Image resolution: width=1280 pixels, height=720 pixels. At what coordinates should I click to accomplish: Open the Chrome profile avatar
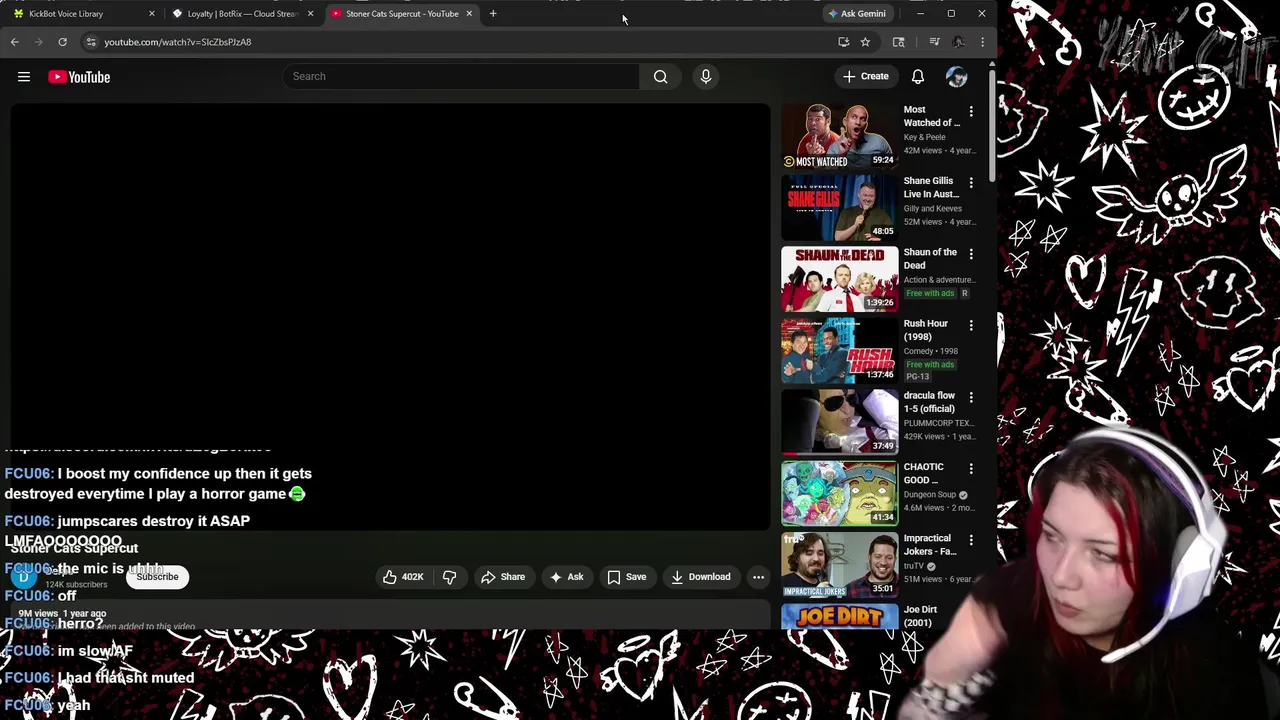[x=958, y=42]
